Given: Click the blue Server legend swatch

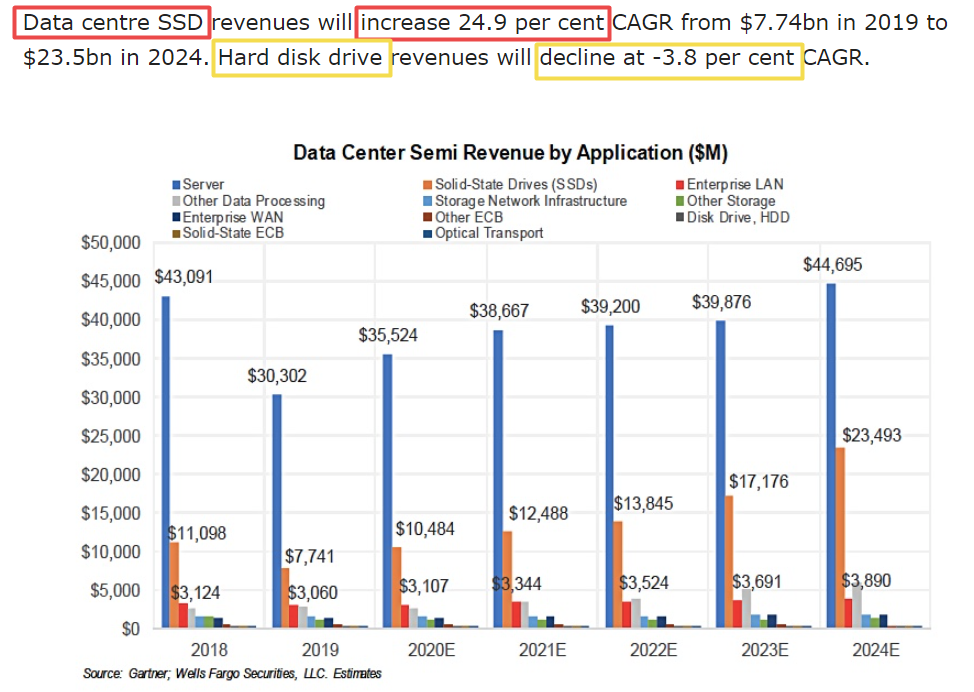Looking at the screenshot, I should click(x=177, y=185).
